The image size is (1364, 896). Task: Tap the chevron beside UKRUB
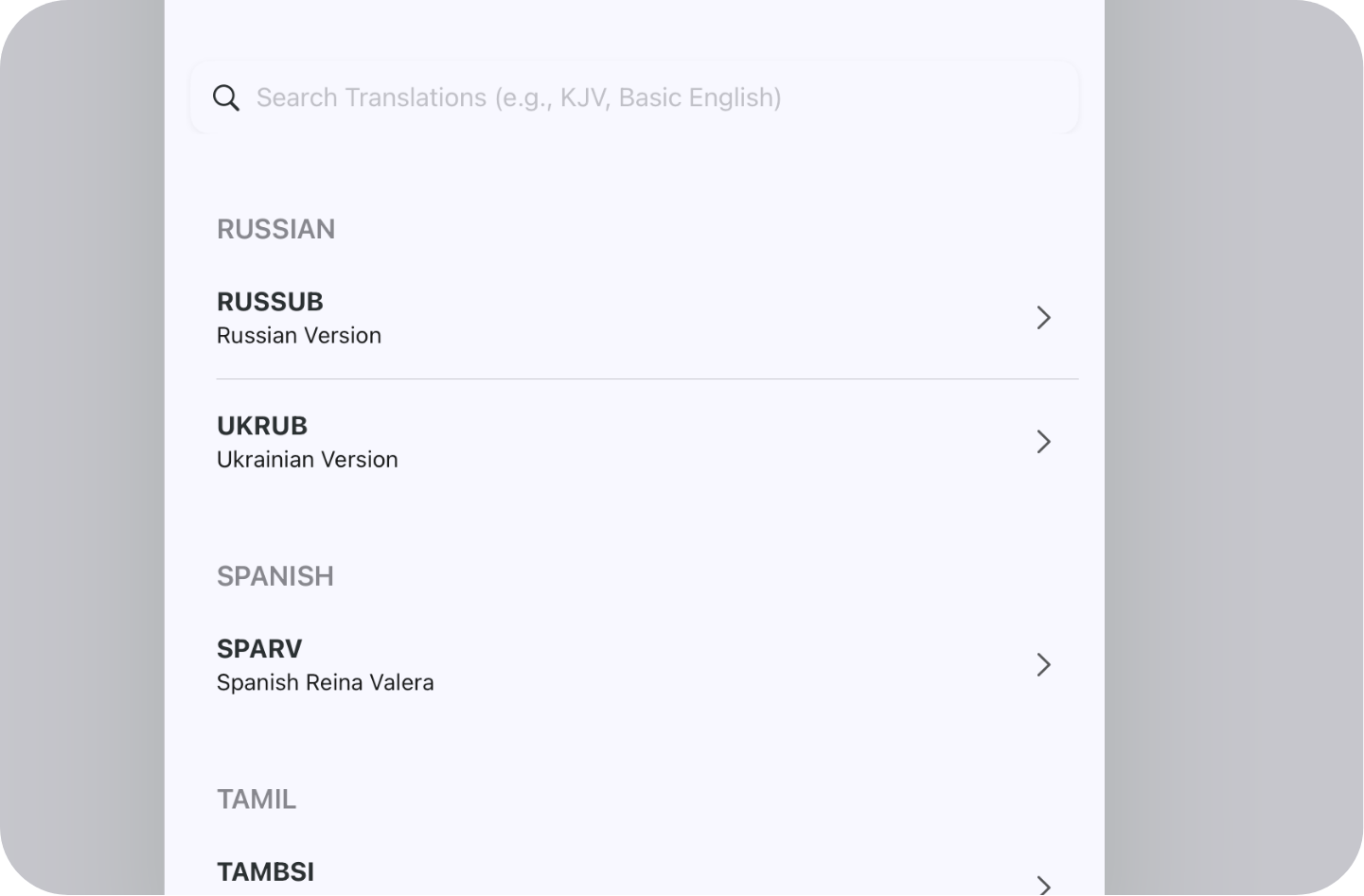click(x=1043, y=442)
